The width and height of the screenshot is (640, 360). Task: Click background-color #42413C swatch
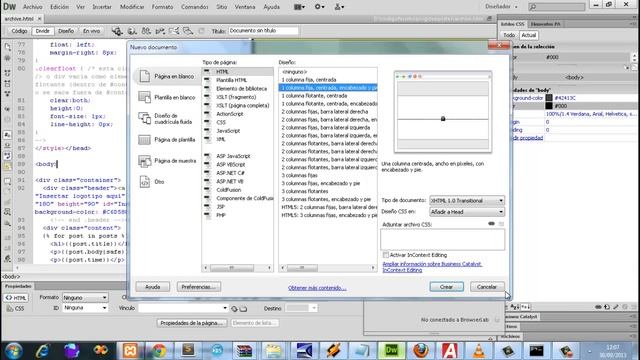tap(549, 98)
